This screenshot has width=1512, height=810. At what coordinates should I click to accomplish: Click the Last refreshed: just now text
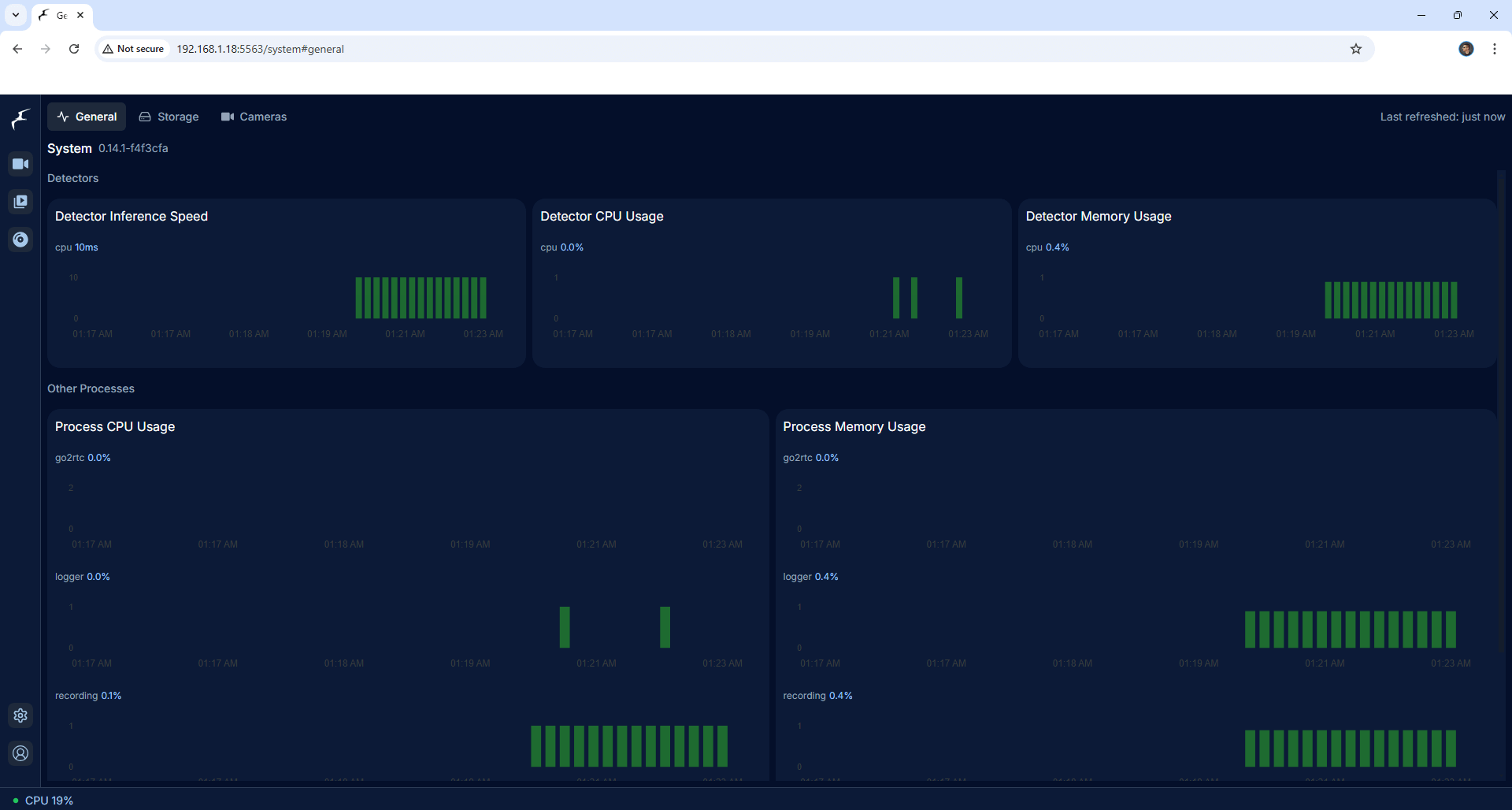1443,117
